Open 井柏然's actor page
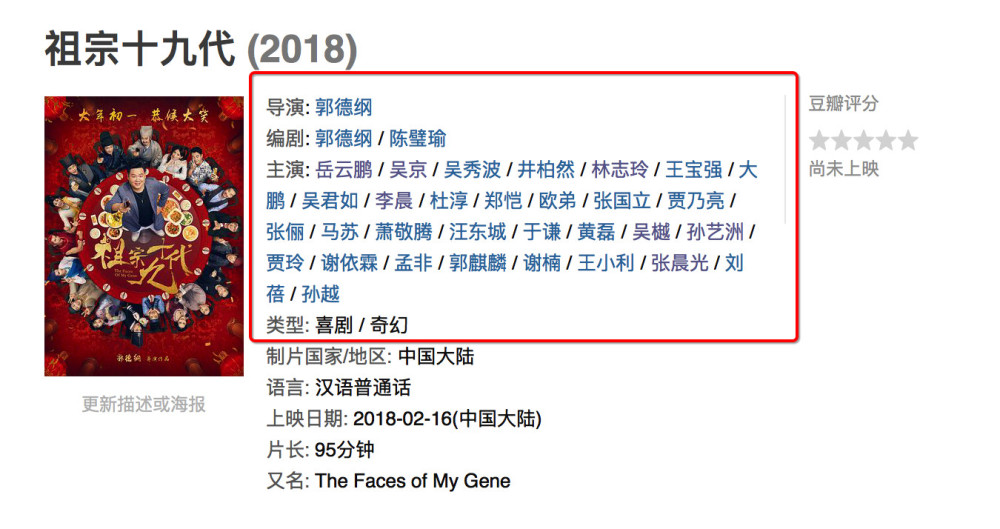Viewport: 1000px width, 529px height. click(x=546, y=169)
